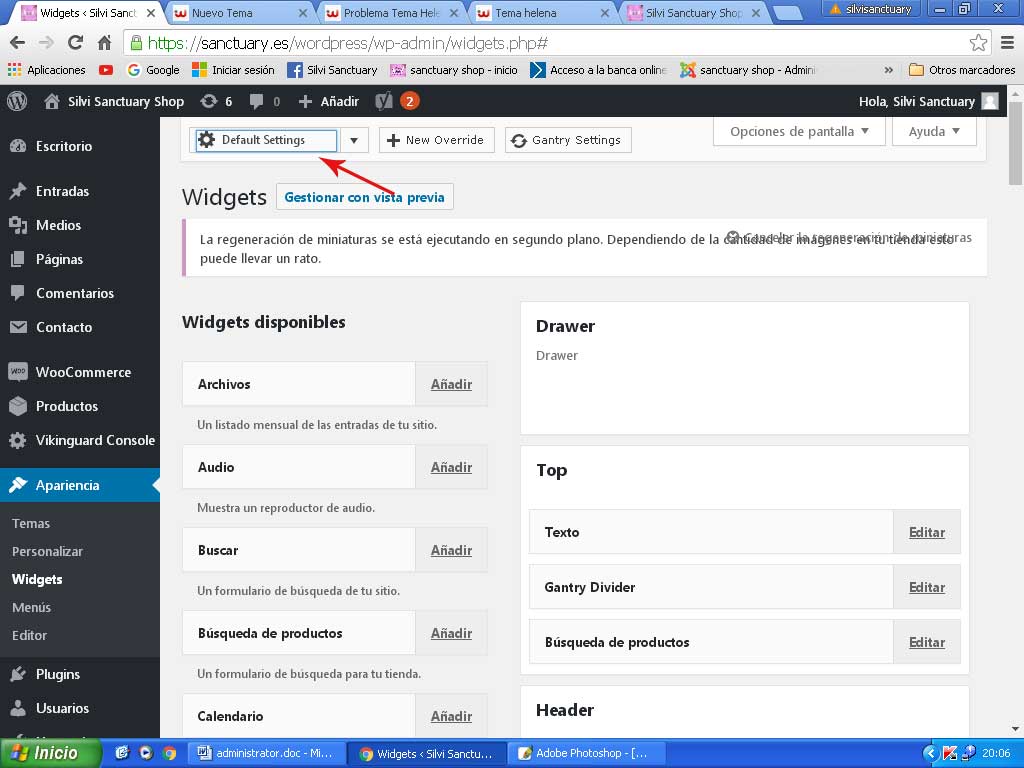The image size is (1024, 768).
Task: Open Chrome menu hamburger icon
Action: pyautogui.click(x=1007, y=43)
